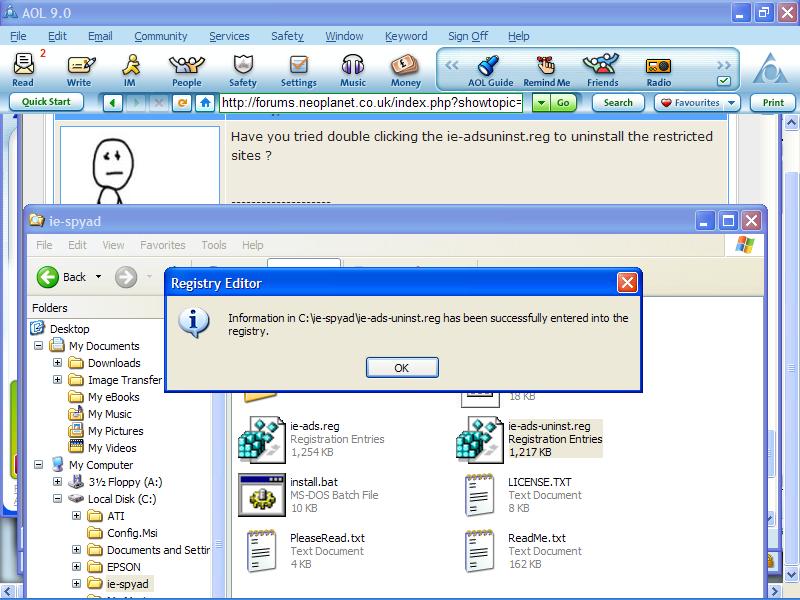
Task: Click the forum poster avatar image
Action: point(140,166)
